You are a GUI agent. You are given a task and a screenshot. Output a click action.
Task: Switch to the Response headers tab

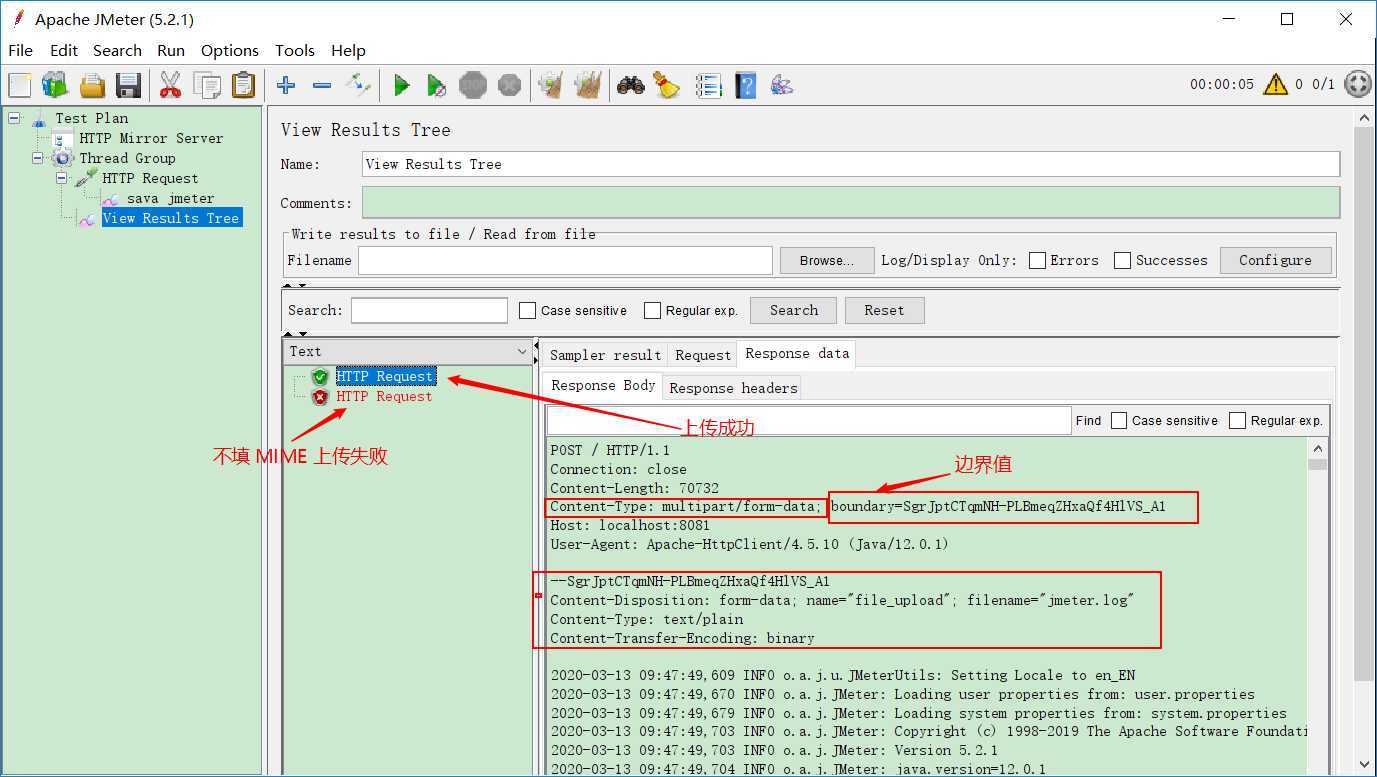point(733,388)
